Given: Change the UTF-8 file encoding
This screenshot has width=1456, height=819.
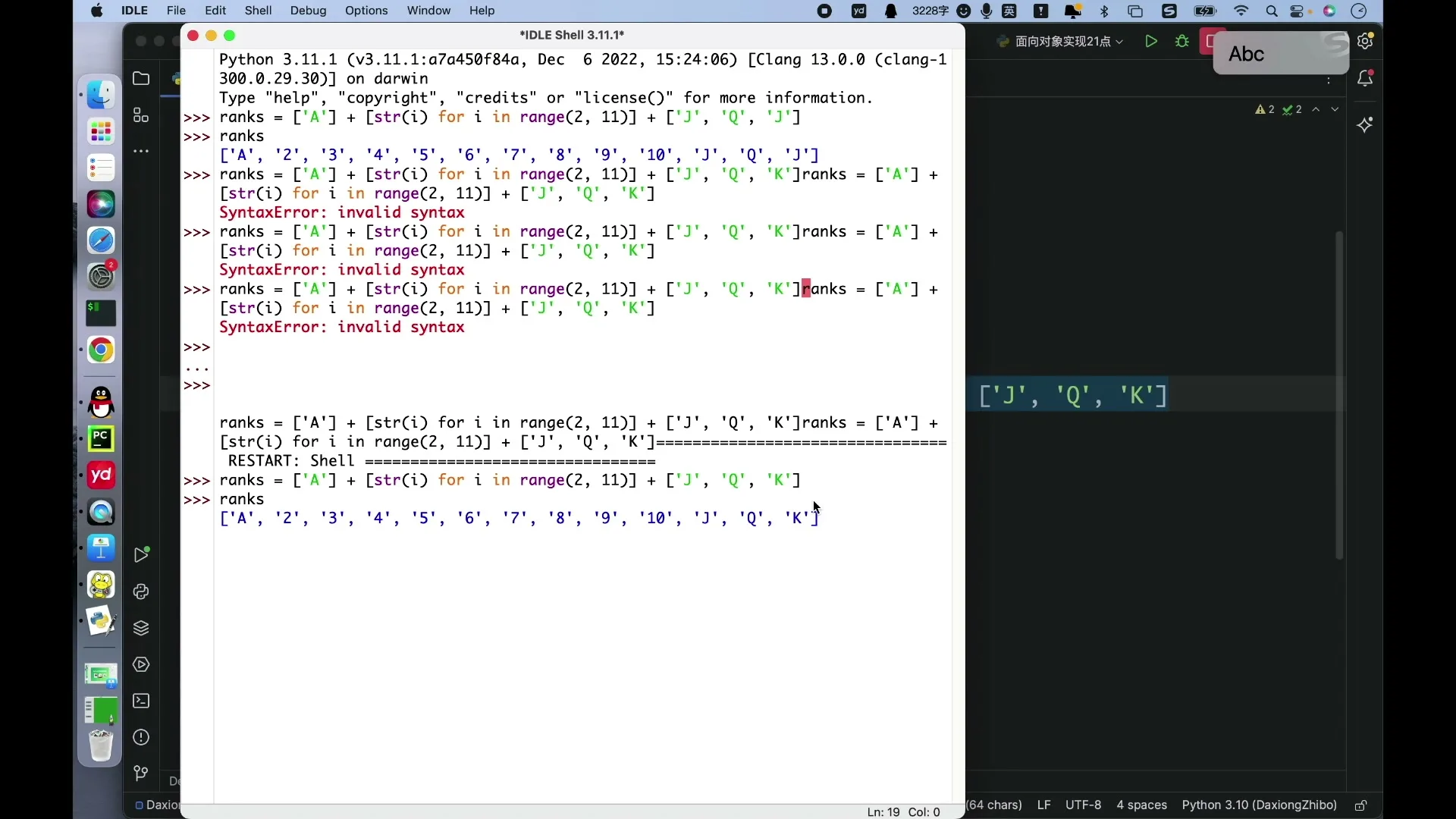Looking at the screenshot, I should pyautogui.click(x=1083, y=805).
